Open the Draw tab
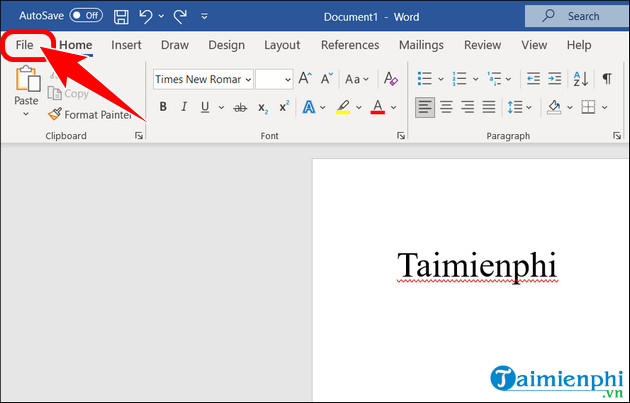630x403 pixels. click(175, 45)
